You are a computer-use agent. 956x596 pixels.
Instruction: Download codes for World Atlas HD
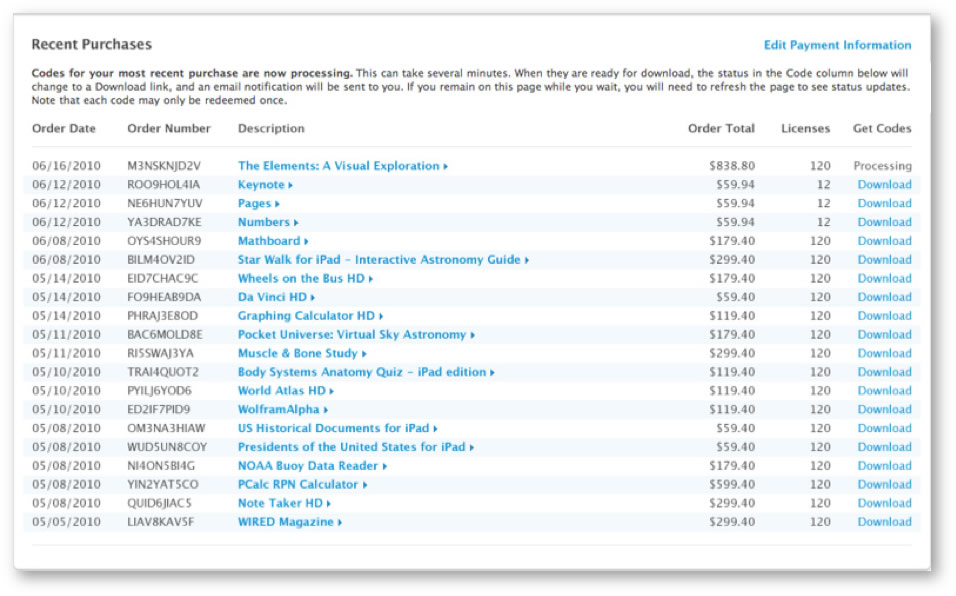(x=884, y=391)
